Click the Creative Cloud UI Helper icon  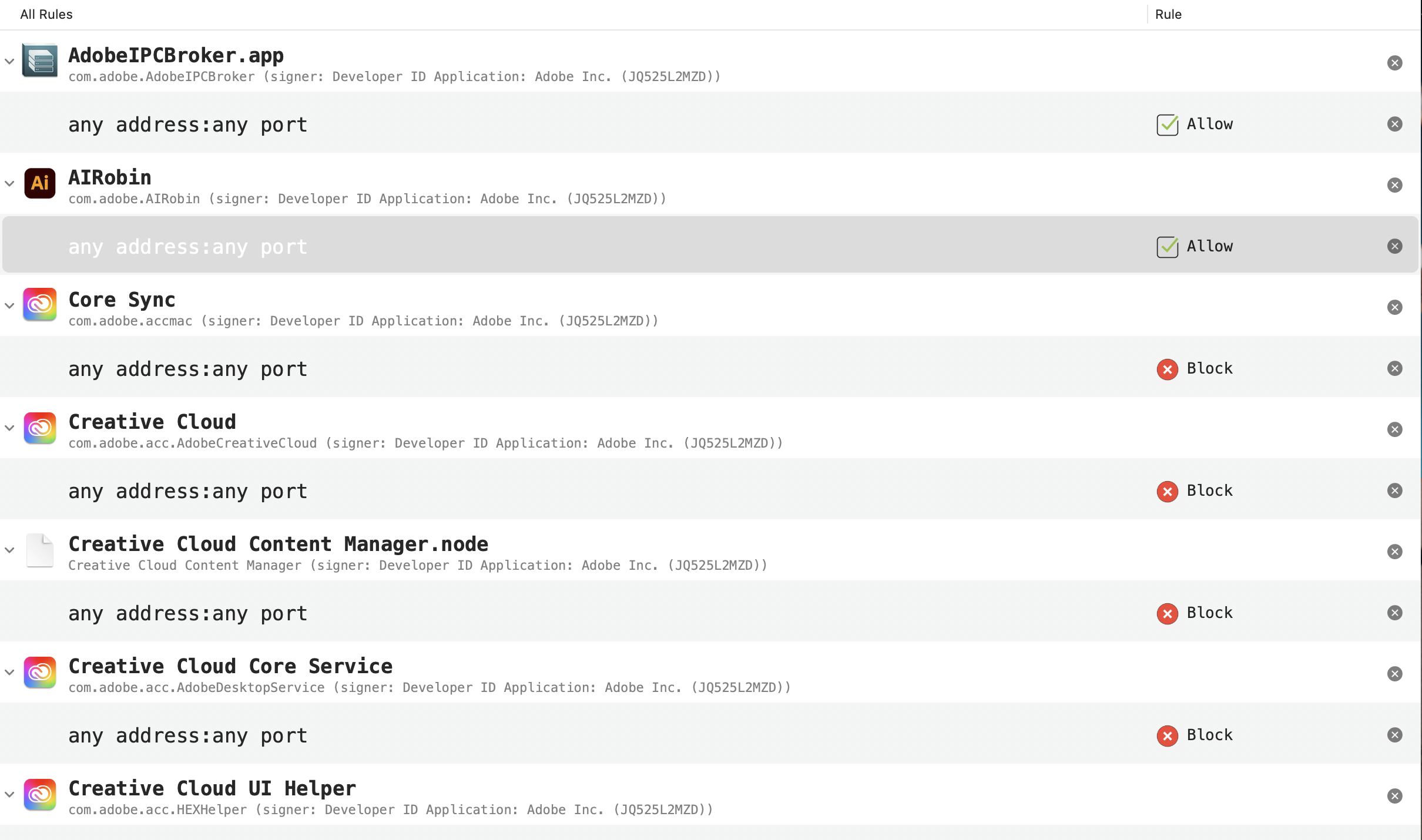[x=40, y=794]
